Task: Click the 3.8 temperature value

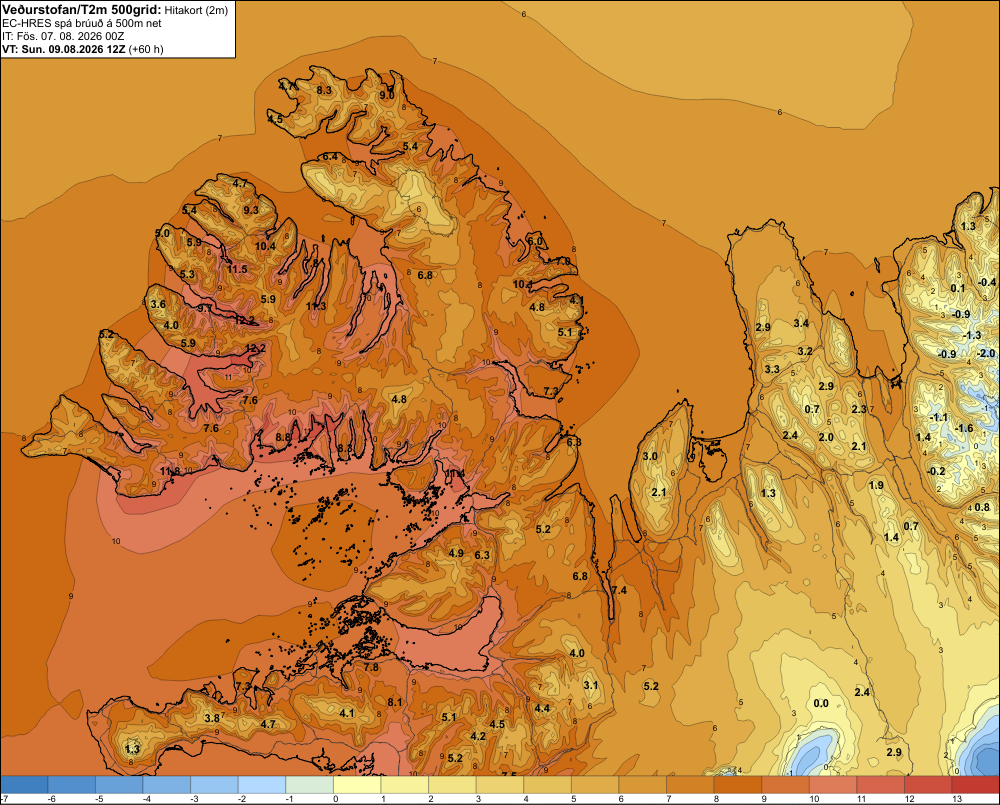Action: 212,718
